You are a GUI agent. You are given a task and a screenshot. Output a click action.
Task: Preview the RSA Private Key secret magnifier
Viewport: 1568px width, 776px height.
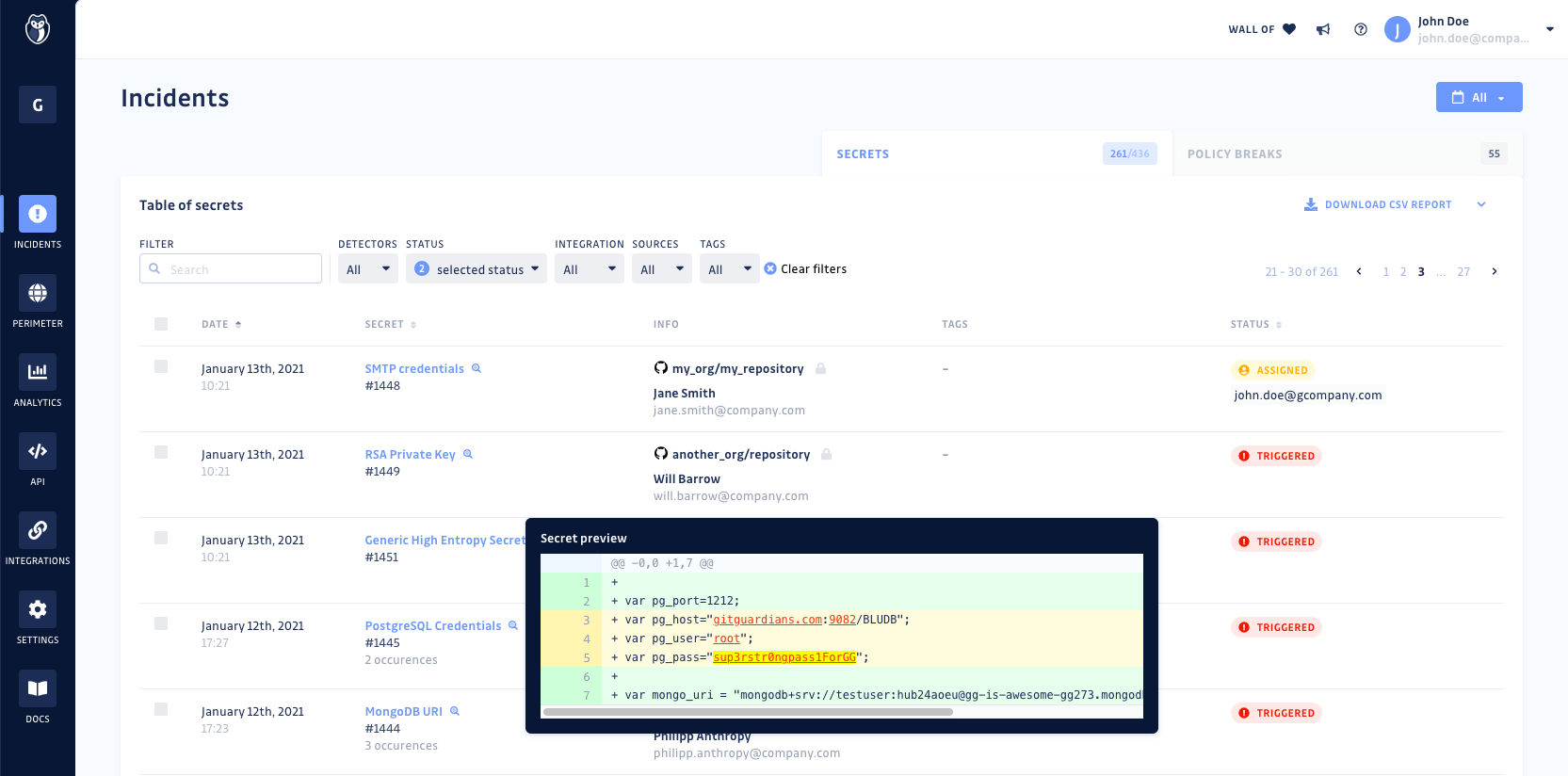(468, 454)
